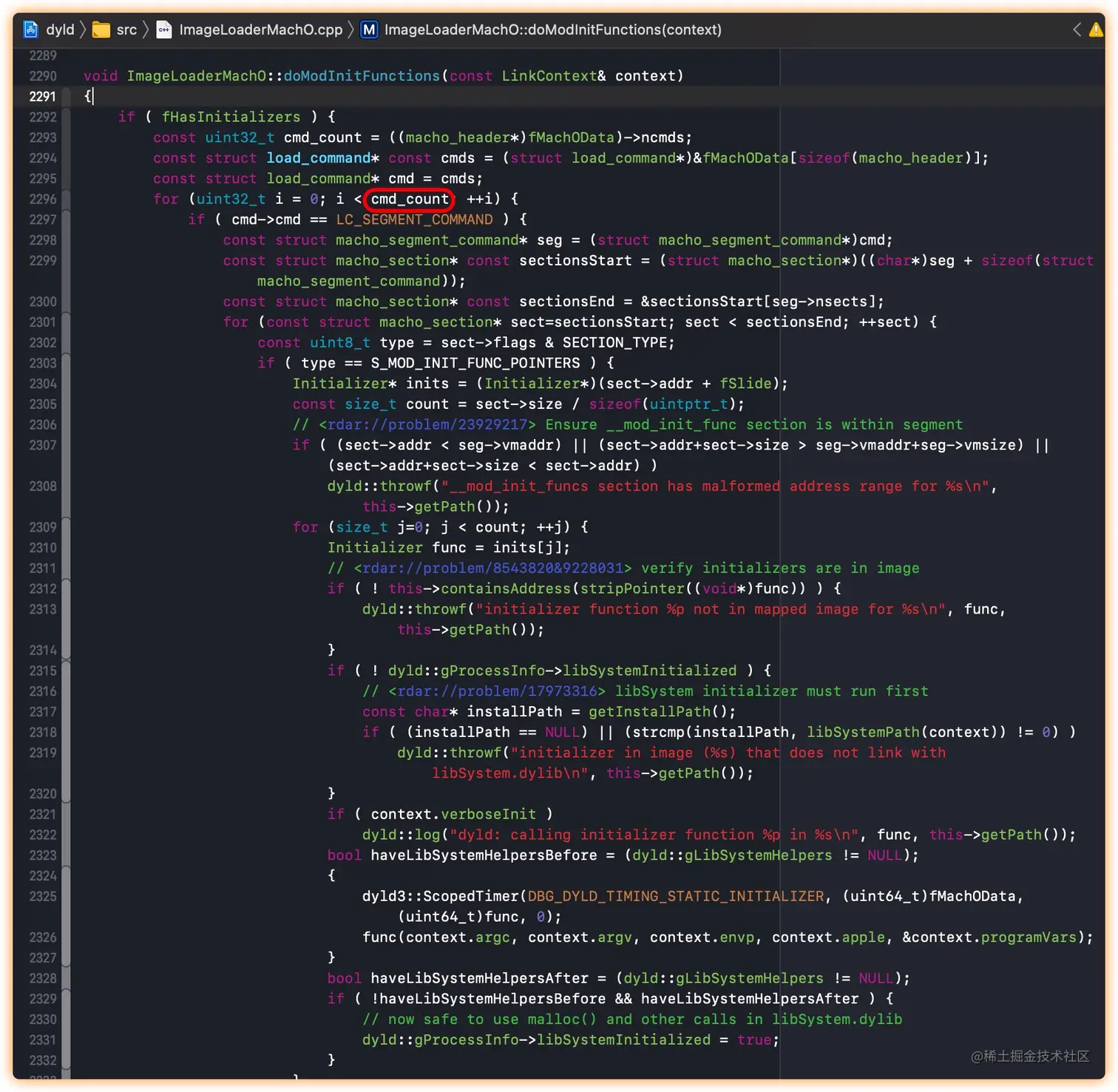Click SECTION_TYPE on line 2302
Viewport: 1118px width, 1092px height.
[615, 342]
